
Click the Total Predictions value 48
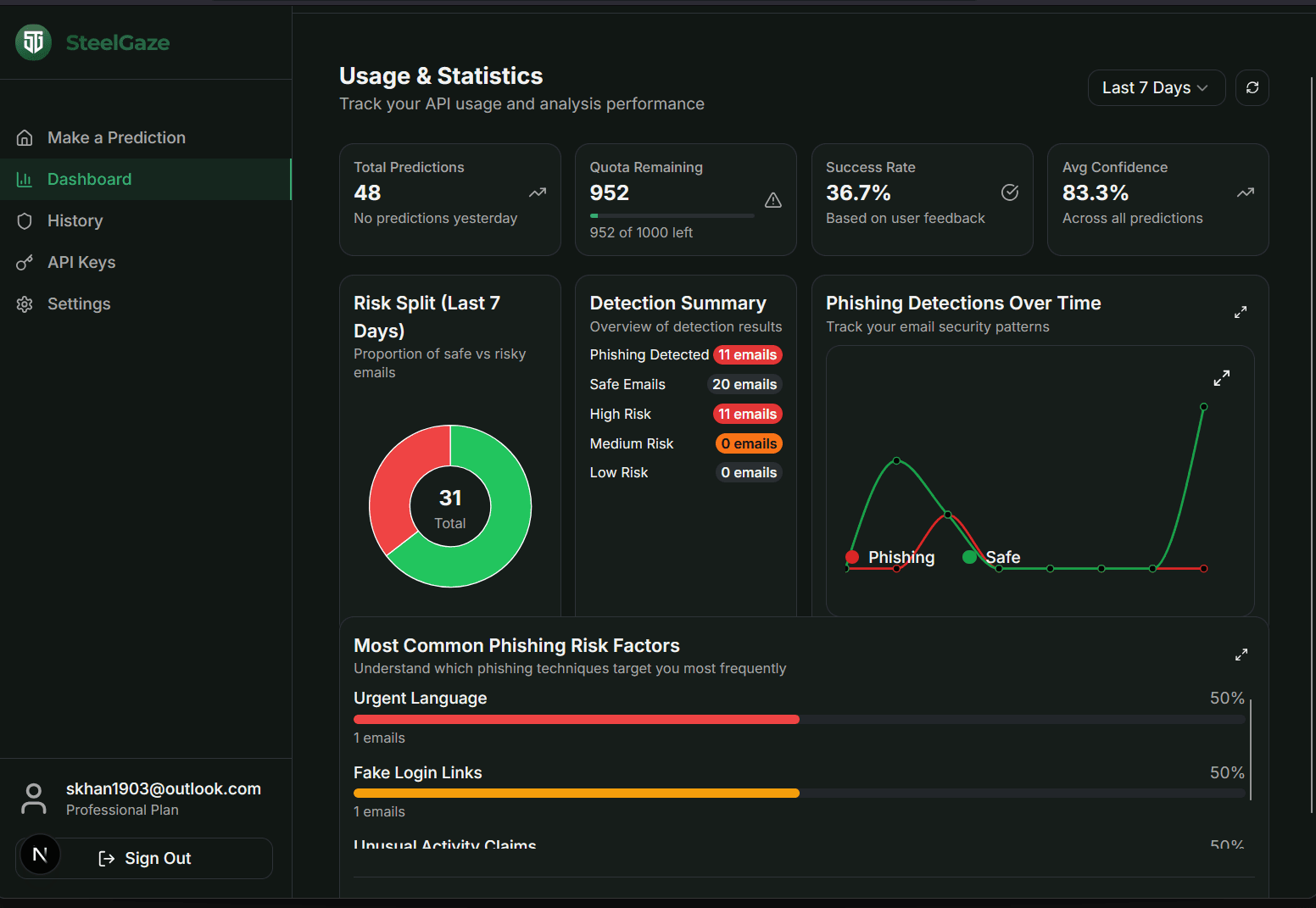pyautogui.click(x=367, y=192)
